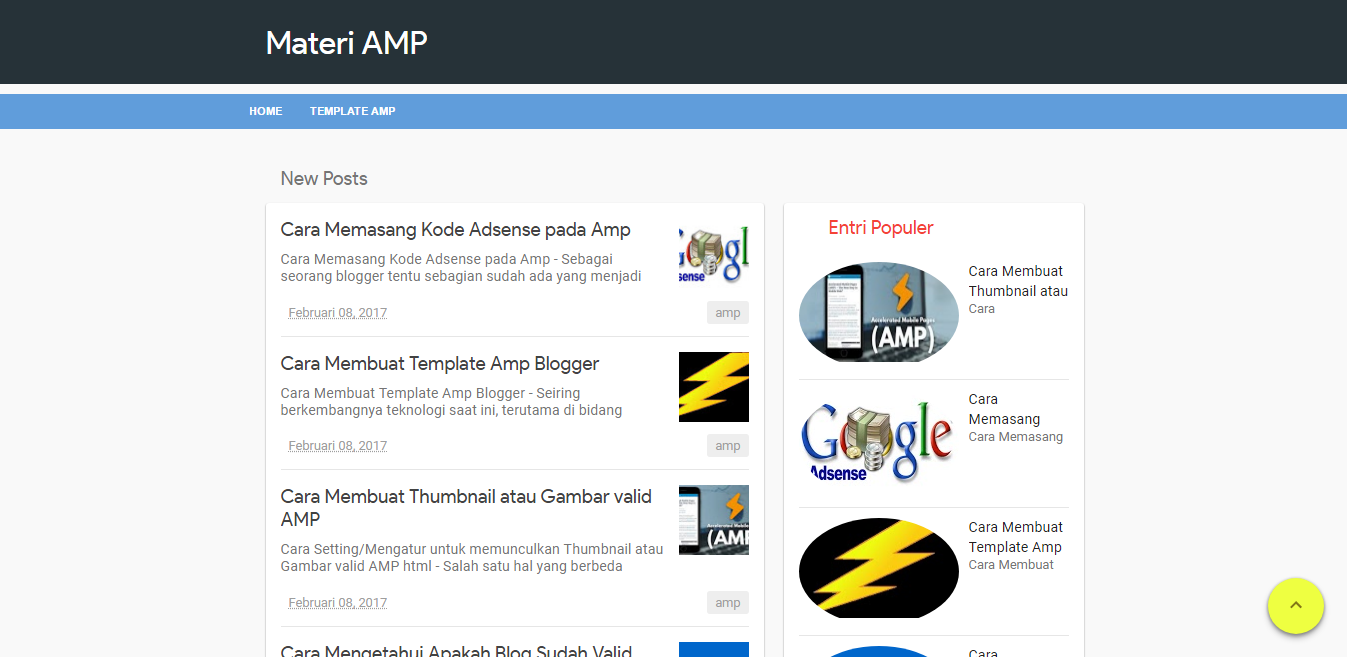Open post title Cara Memasang Kode Adsense pada Amp
This screenshot has width=1347, height=657.
click(x=455, y=229)
